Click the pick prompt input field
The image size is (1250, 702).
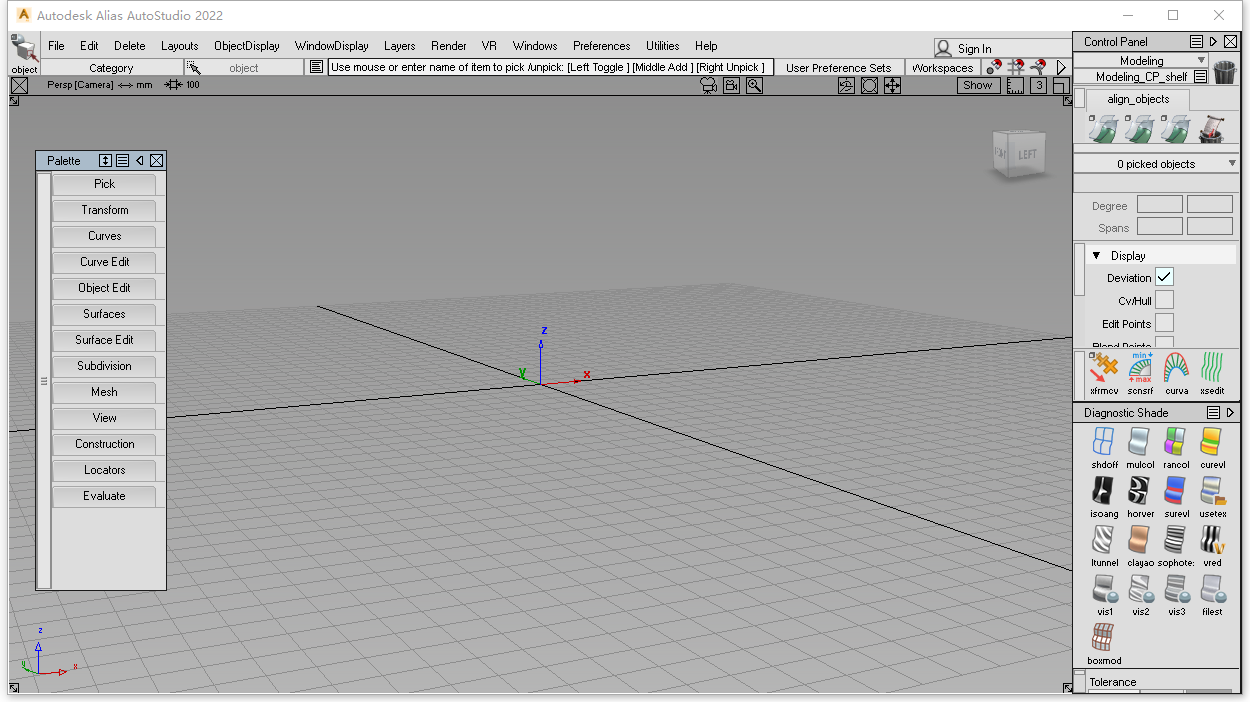pyautogui.click(x=550, y=67)
